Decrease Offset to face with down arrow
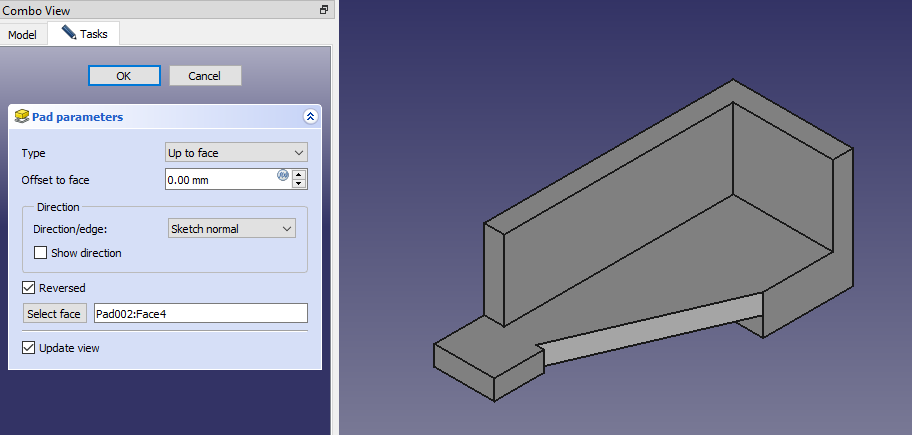Image resolution: width=912 pixels, height=435 pixels. coord(300,184)
